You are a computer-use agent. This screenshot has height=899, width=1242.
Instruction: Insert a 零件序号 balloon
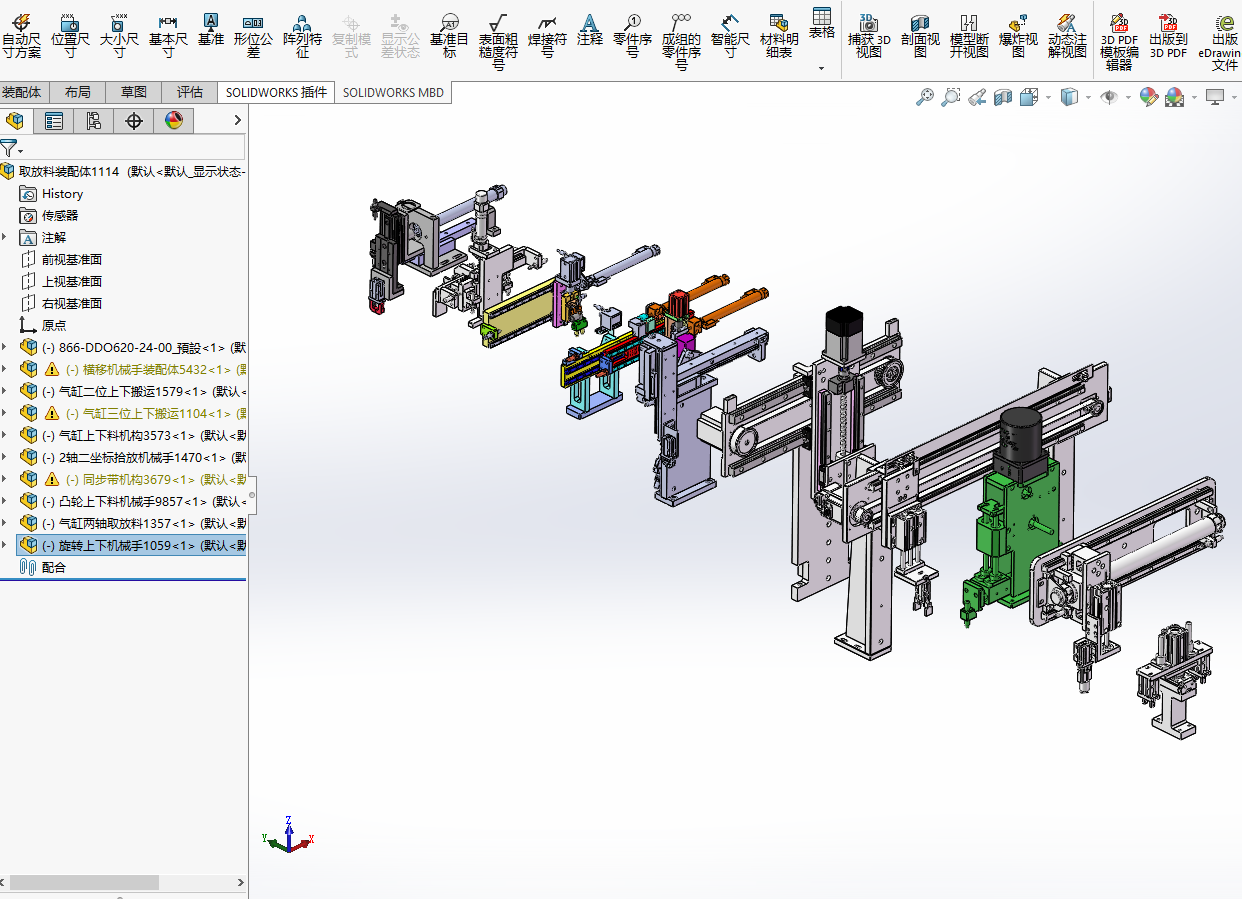(x=632, y=36)
